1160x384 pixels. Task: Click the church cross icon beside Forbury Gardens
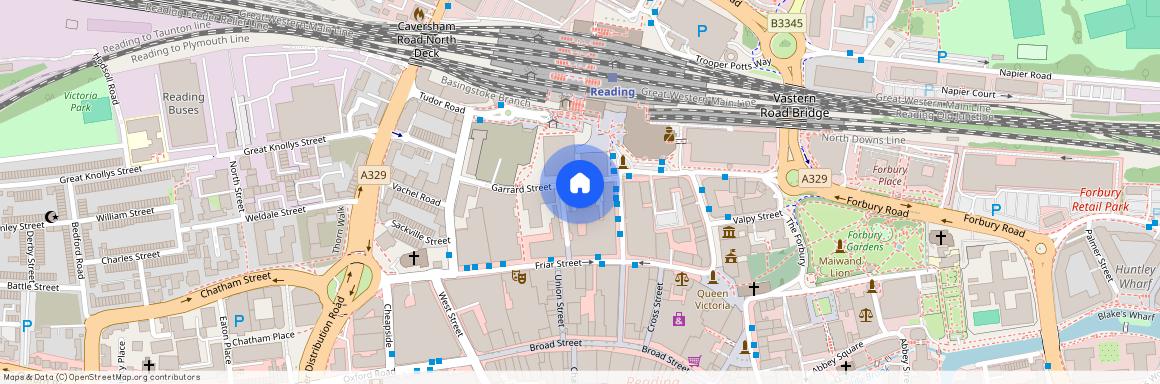[x=940, y=238]
